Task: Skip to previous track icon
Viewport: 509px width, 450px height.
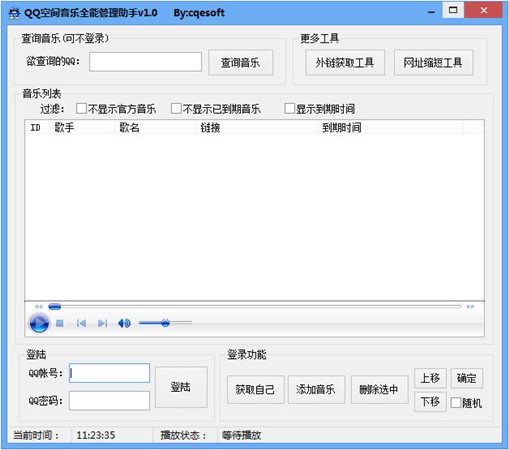Action: point(81,323)
